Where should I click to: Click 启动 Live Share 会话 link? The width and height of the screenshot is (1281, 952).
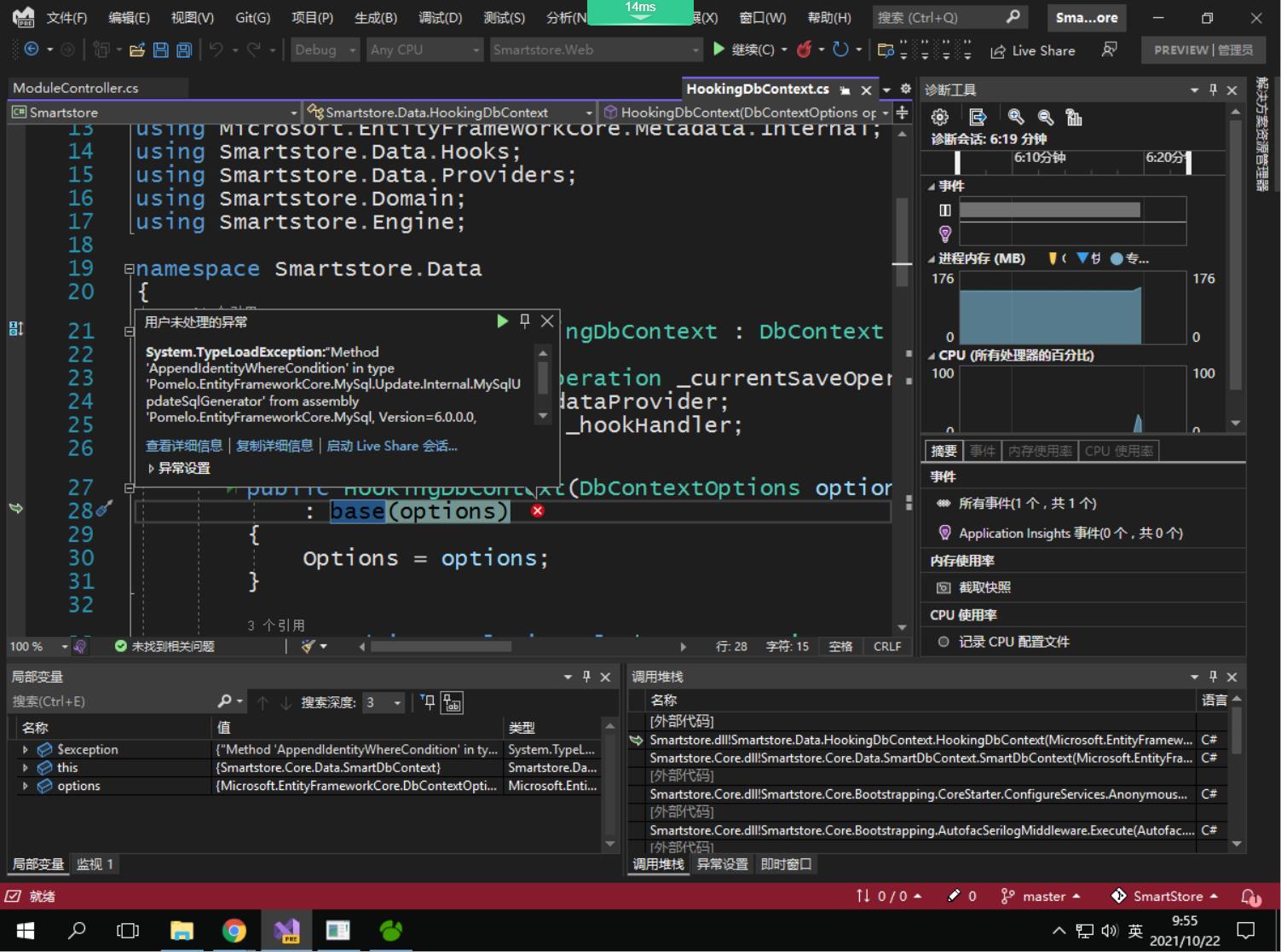(x=391, y=445)
